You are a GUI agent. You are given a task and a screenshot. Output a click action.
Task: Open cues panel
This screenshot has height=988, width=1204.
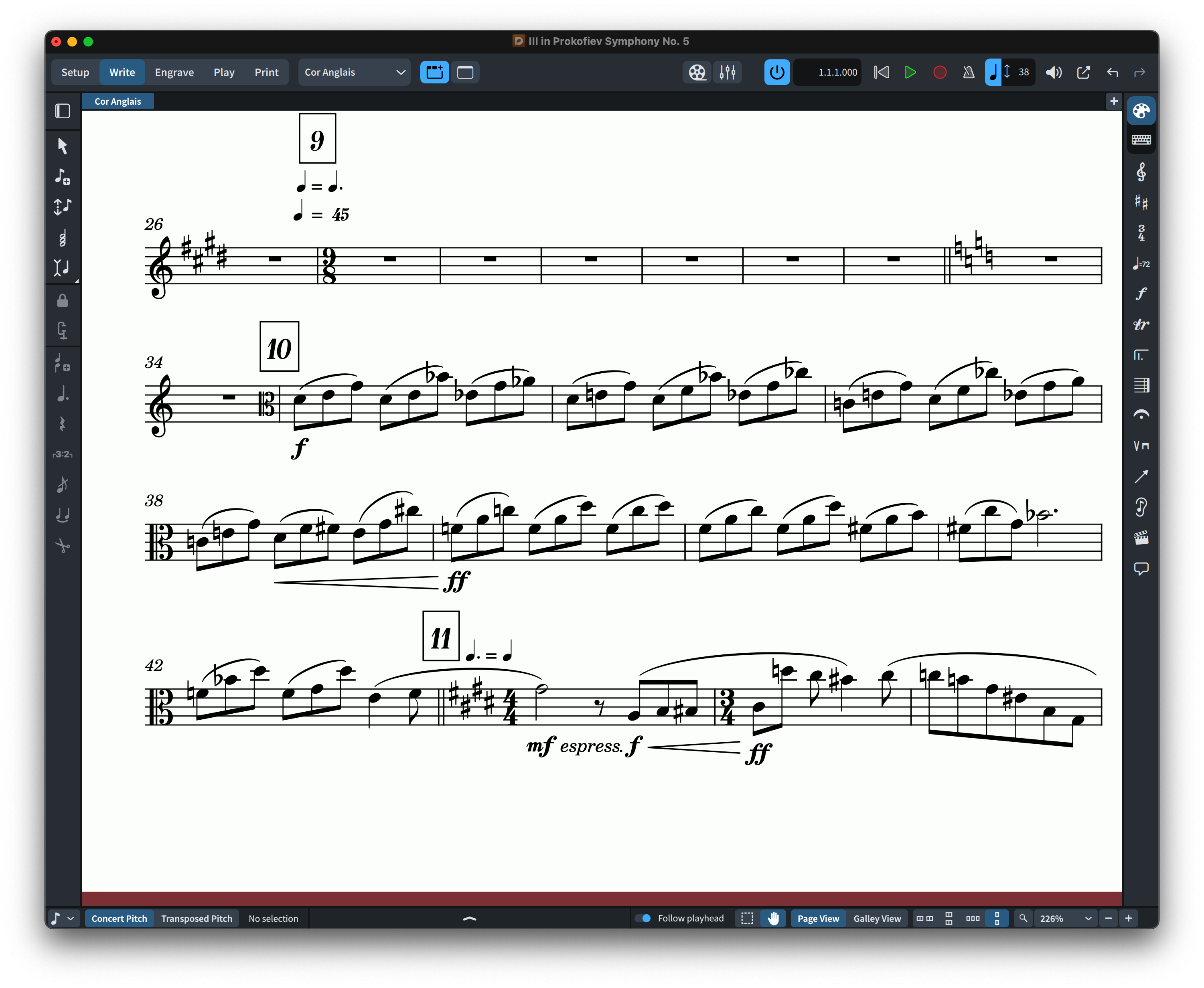tap(1141, 507)
